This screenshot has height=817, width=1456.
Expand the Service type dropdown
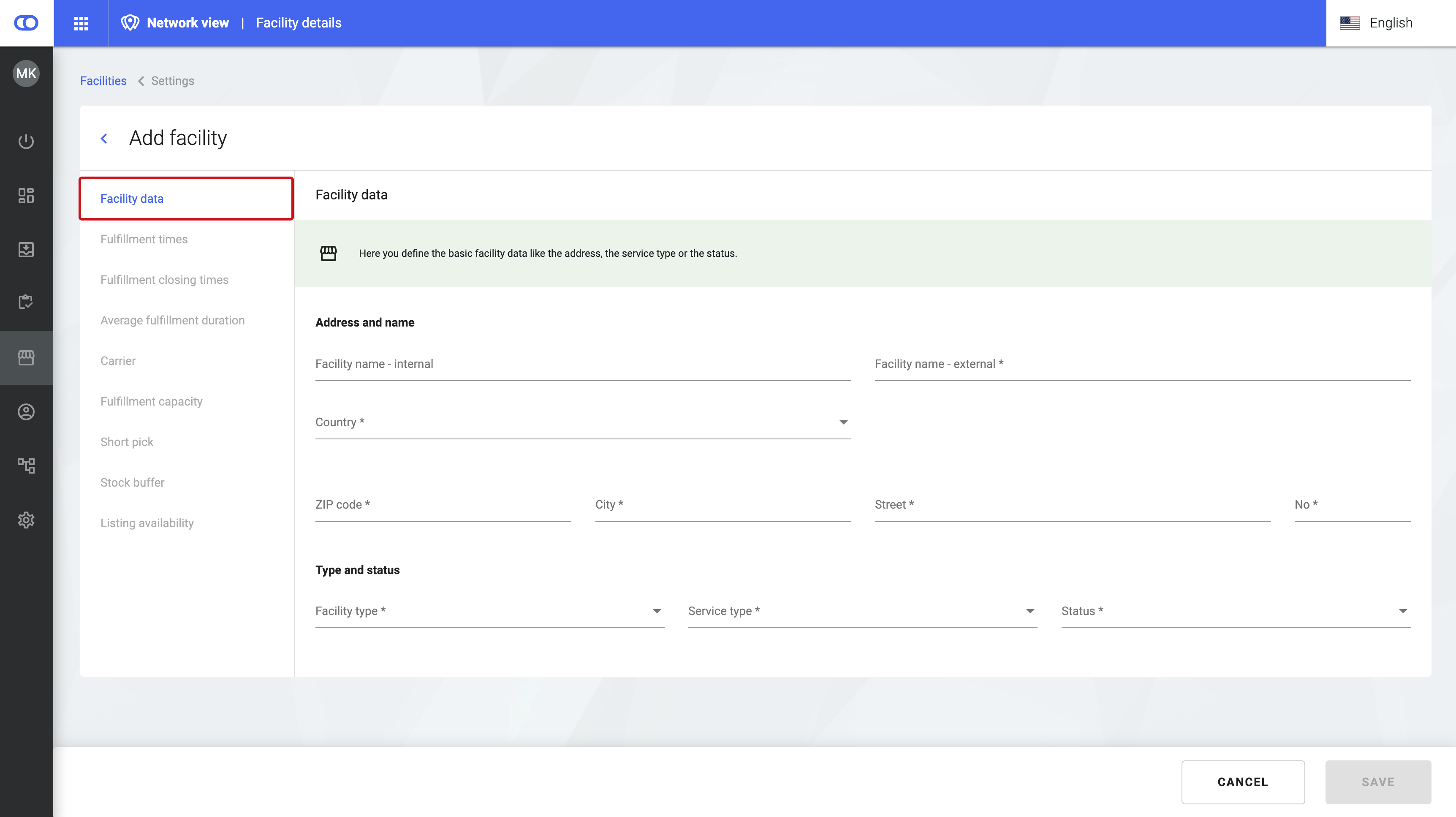862,611
